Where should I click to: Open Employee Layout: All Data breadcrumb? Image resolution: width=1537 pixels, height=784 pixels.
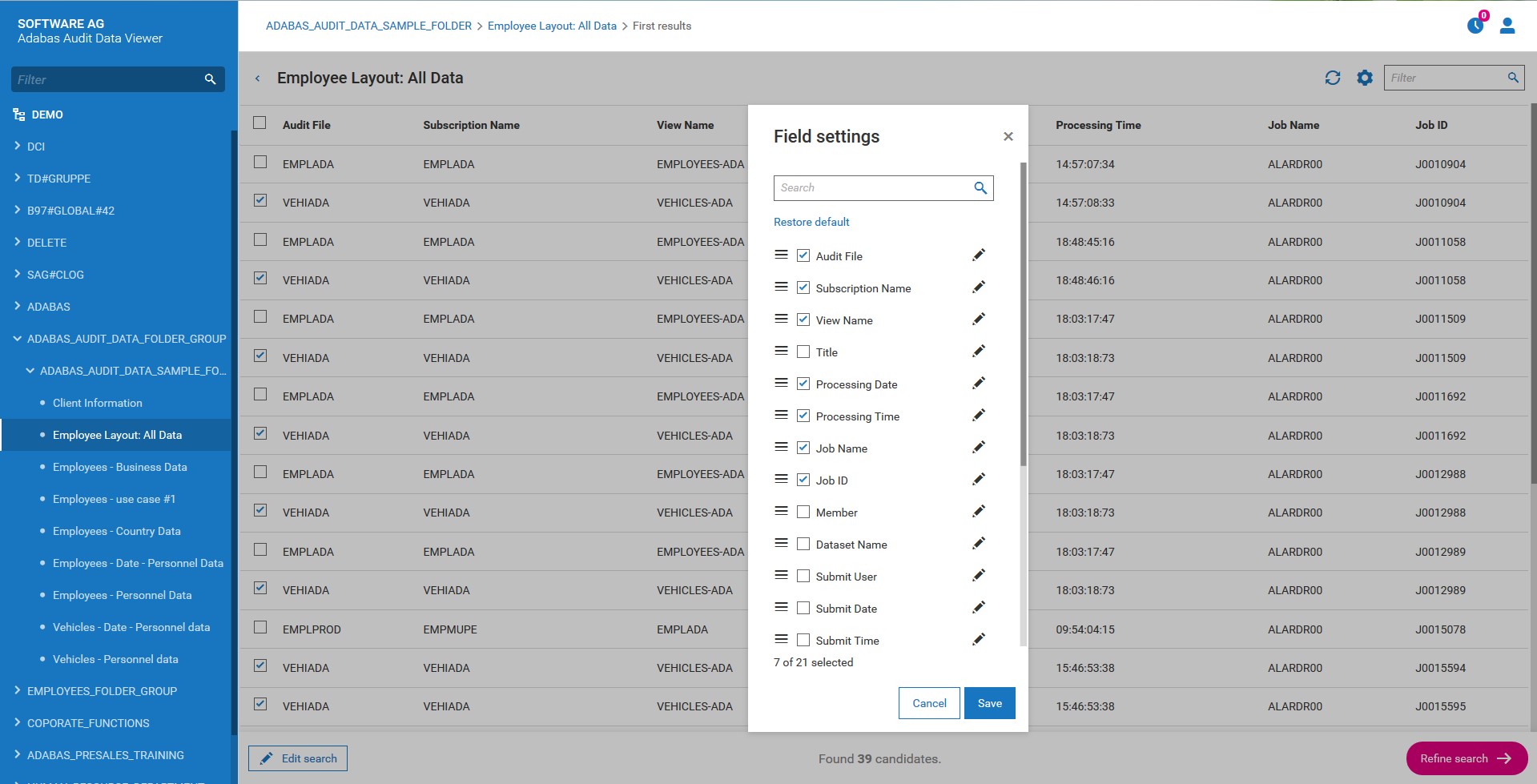(552, 26)
